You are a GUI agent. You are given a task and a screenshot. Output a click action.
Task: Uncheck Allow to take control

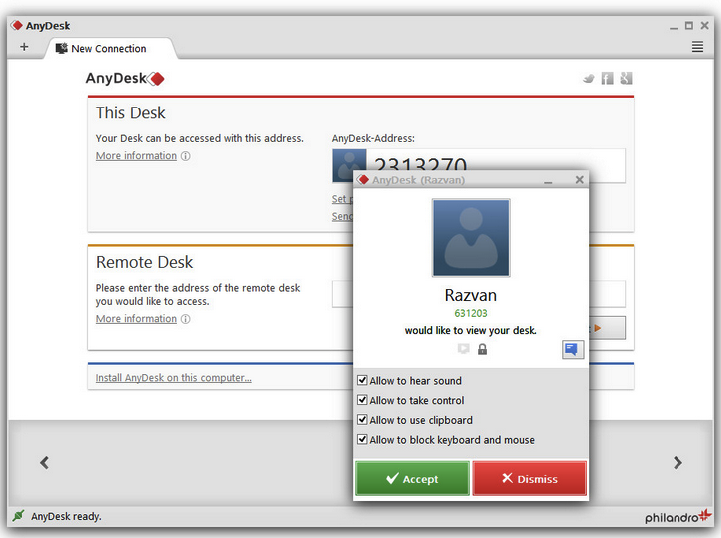(362, 400)
